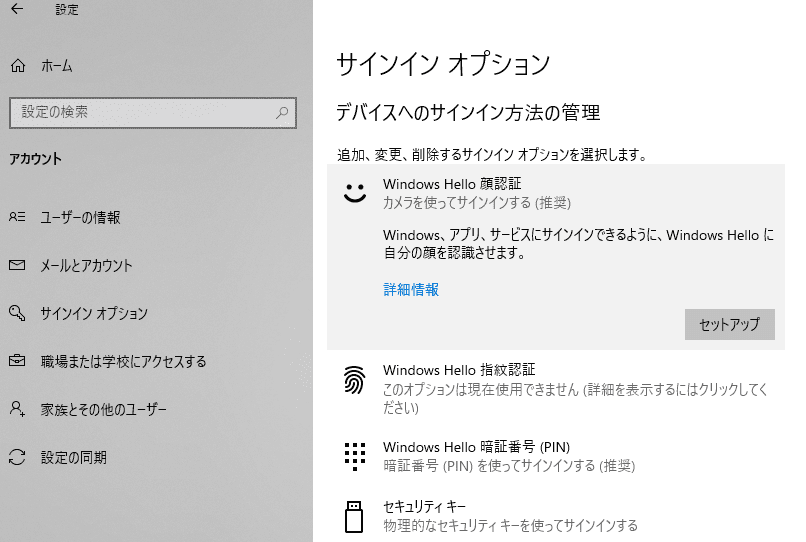806x542 pixels.
Task: Click the Home house icon
Action: (18, 66)
